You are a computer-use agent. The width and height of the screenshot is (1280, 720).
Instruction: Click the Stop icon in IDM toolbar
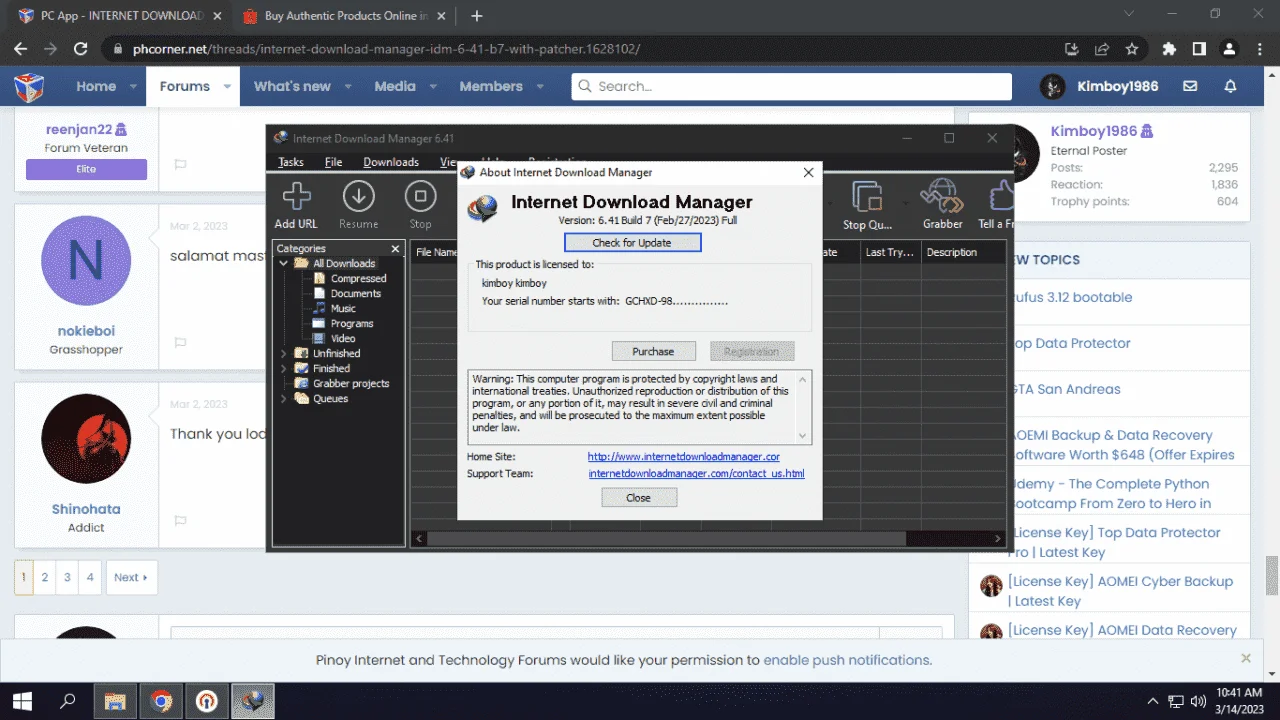pos(420,196)
